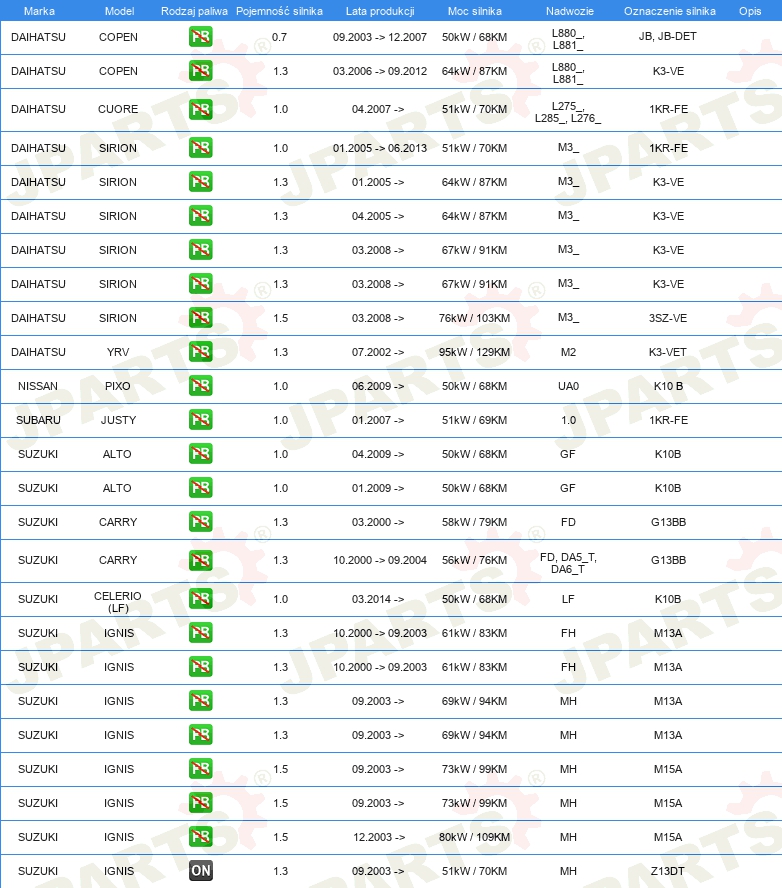The width and height of the screenshot is (782, 888).
Task: Click petrol icon in Sirion 3SZ-VE row
Action: click(200, 318)
